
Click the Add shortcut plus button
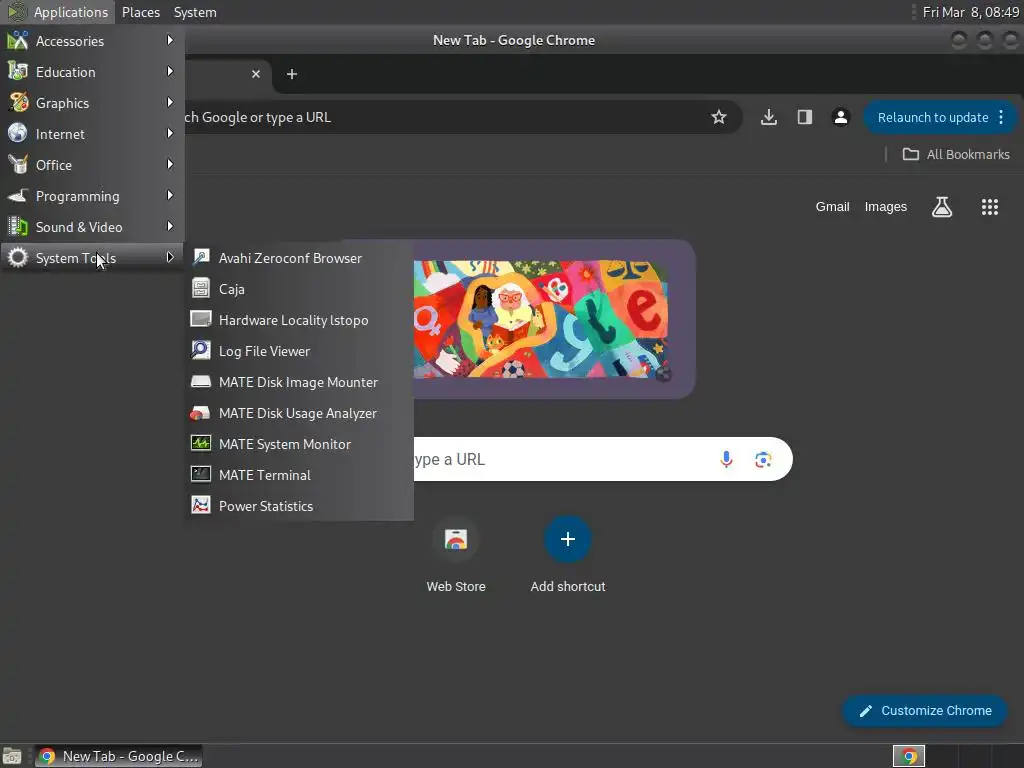(x=568, y=539)
